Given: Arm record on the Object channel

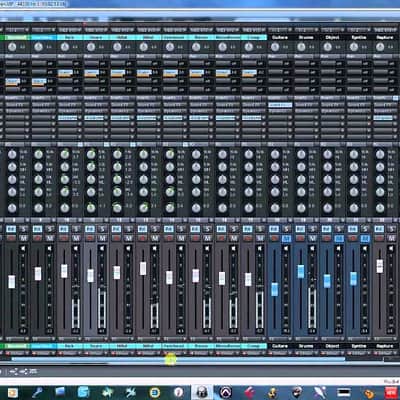Looking at the screenshot, I should coord(327,238).
